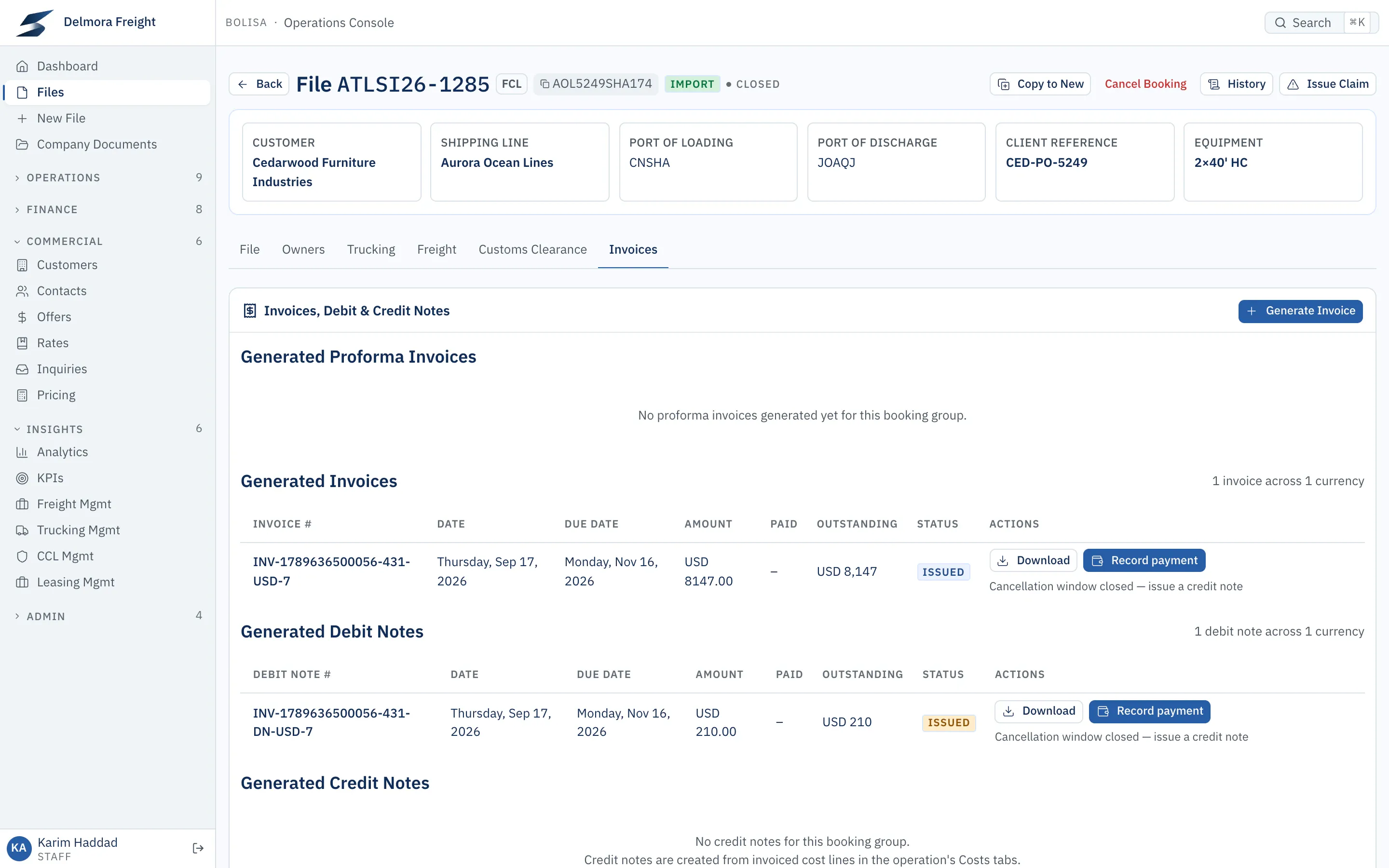The height and width of the screenshot is (868, 1389).
Task: Record payment for the USD 210.00 debit note
Action: (1150, 711)
